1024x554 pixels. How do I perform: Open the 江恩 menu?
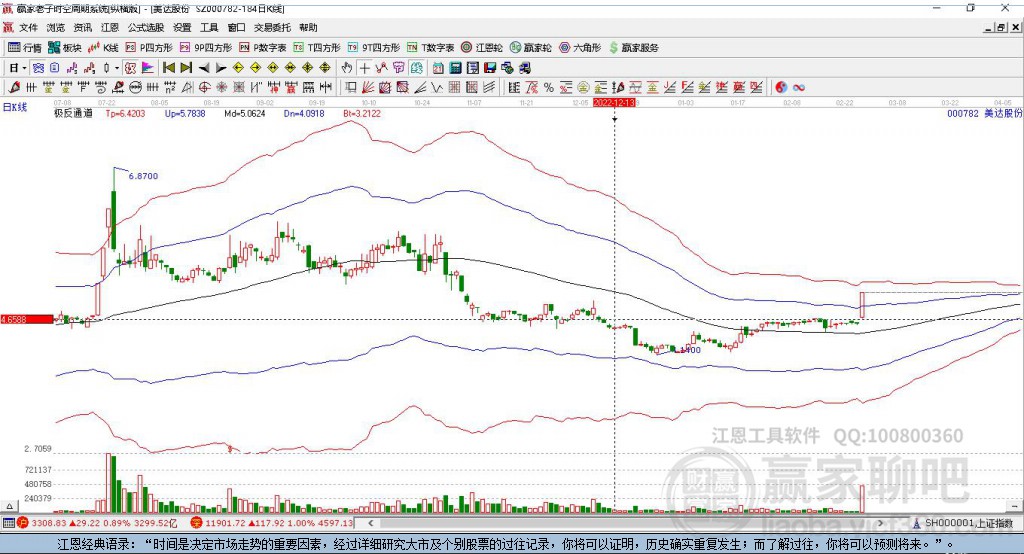110,27
